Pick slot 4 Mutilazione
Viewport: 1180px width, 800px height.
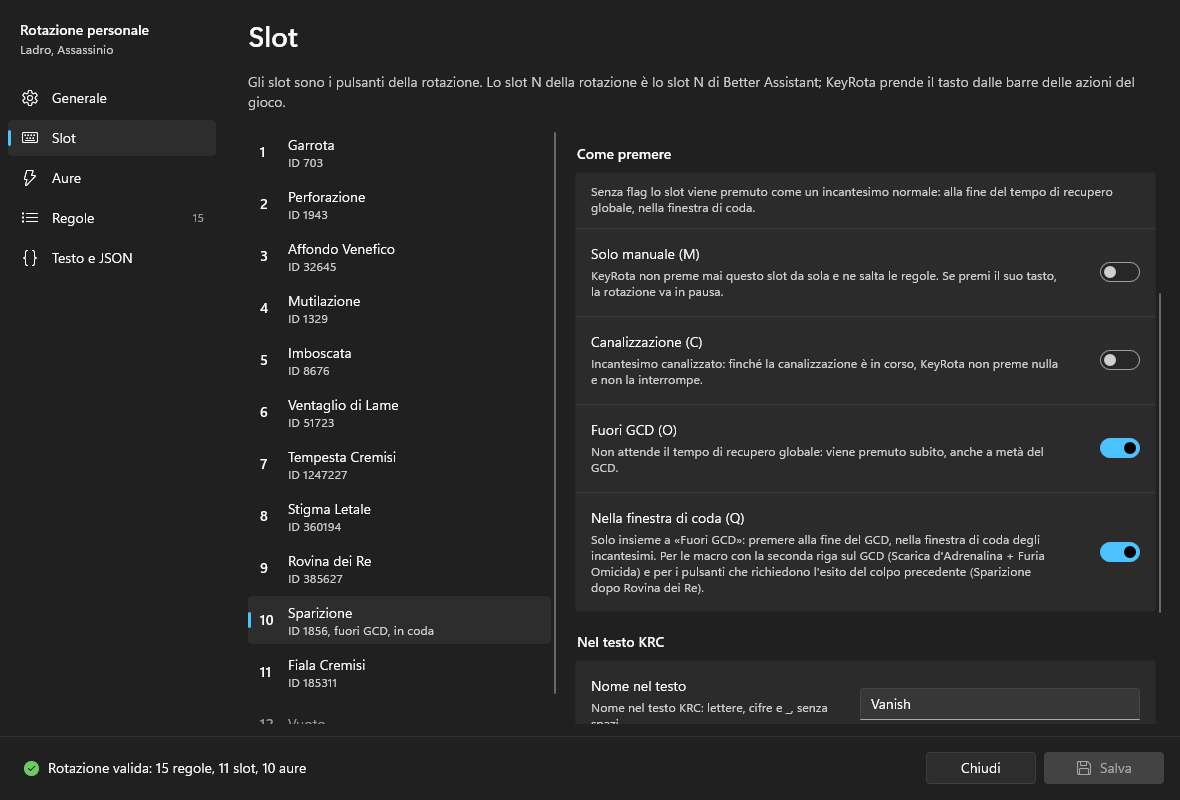(399, 309)
